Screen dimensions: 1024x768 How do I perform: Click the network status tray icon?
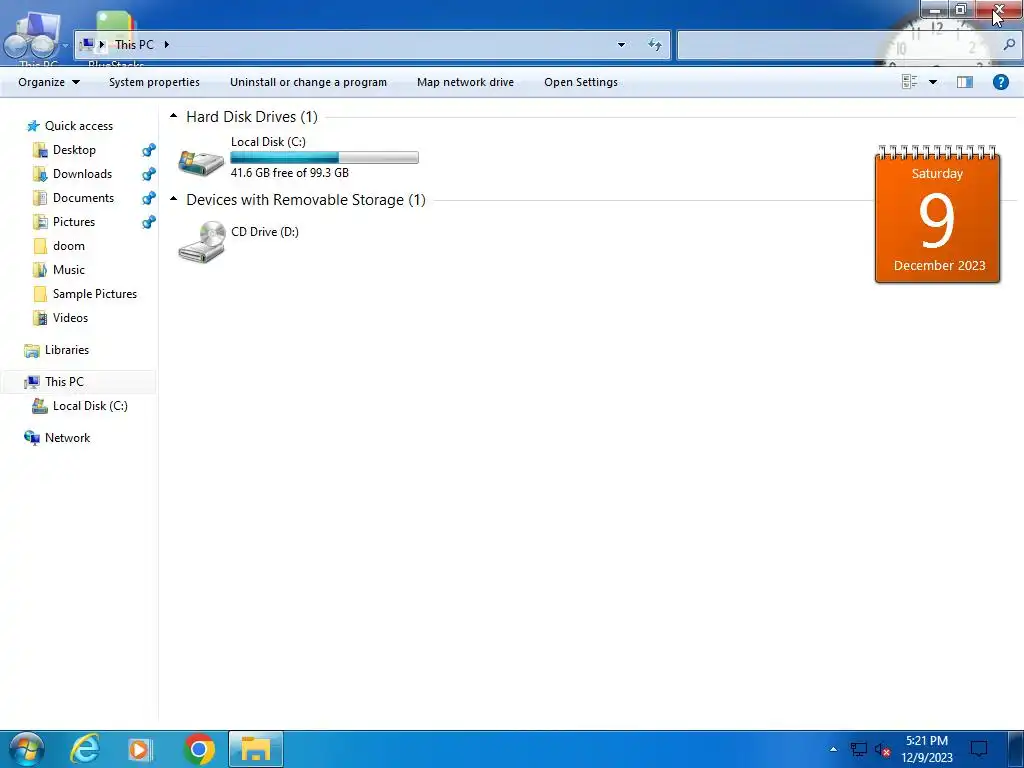pos(858,750)
